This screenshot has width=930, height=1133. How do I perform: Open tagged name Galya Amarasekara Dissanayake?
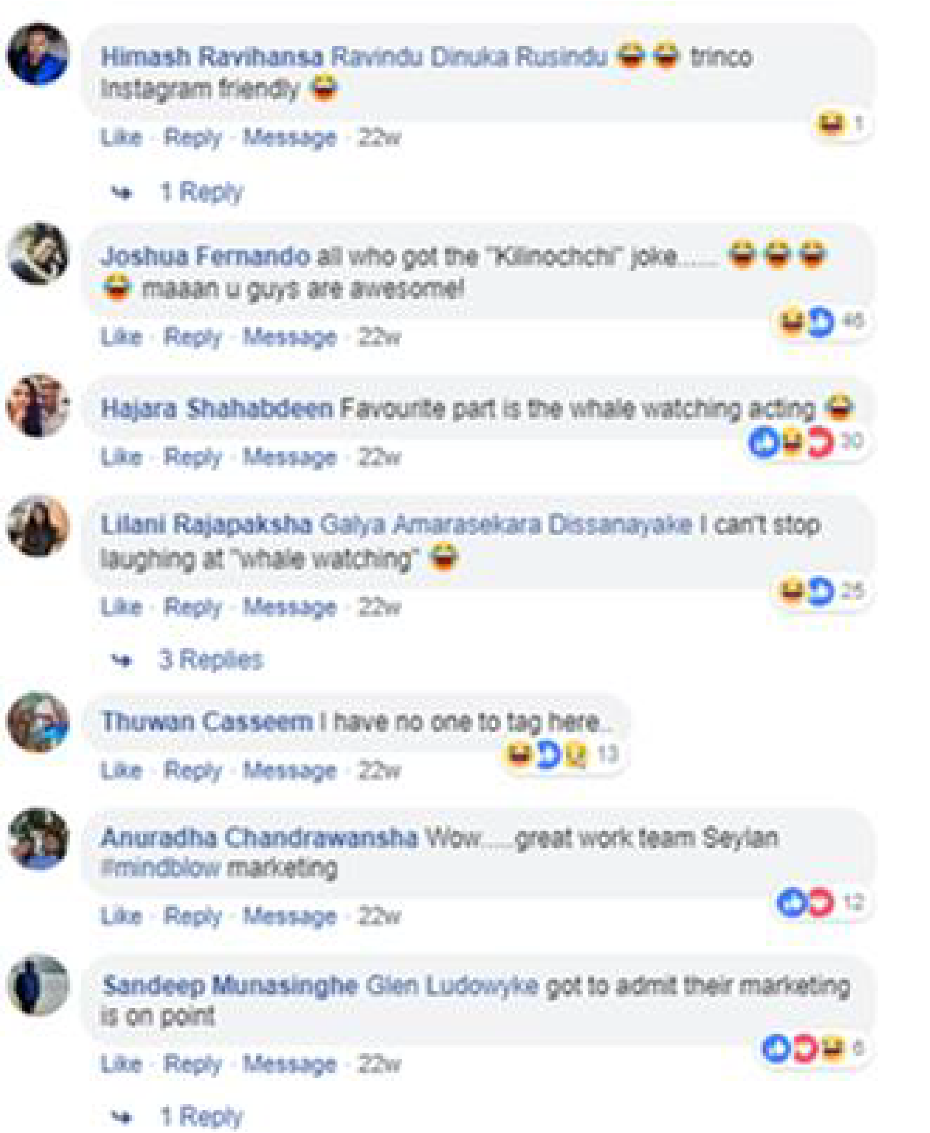(505, 524)
